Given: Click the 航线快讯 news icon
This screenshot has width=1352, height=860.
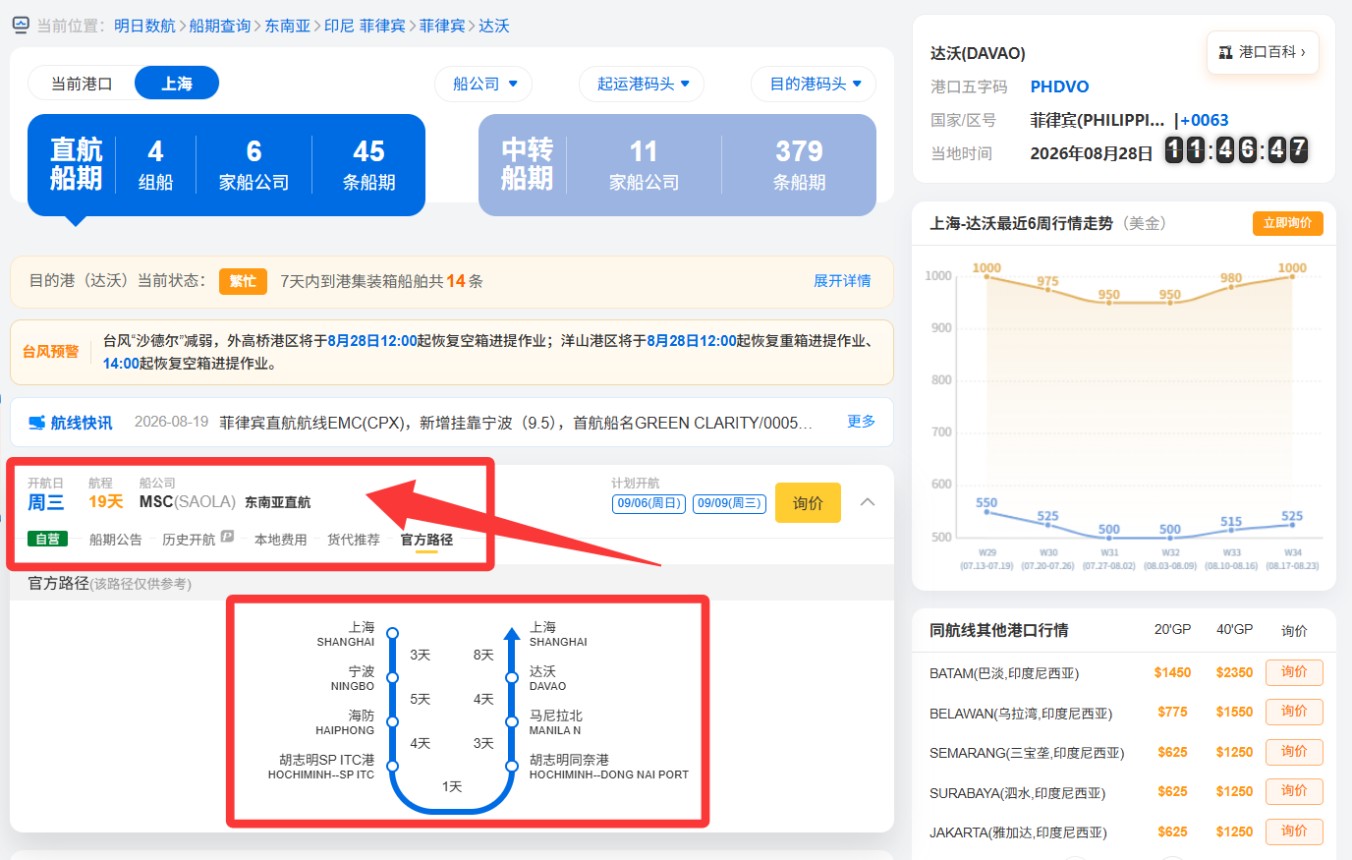Looking at the screenshot, I should (37, 423).
